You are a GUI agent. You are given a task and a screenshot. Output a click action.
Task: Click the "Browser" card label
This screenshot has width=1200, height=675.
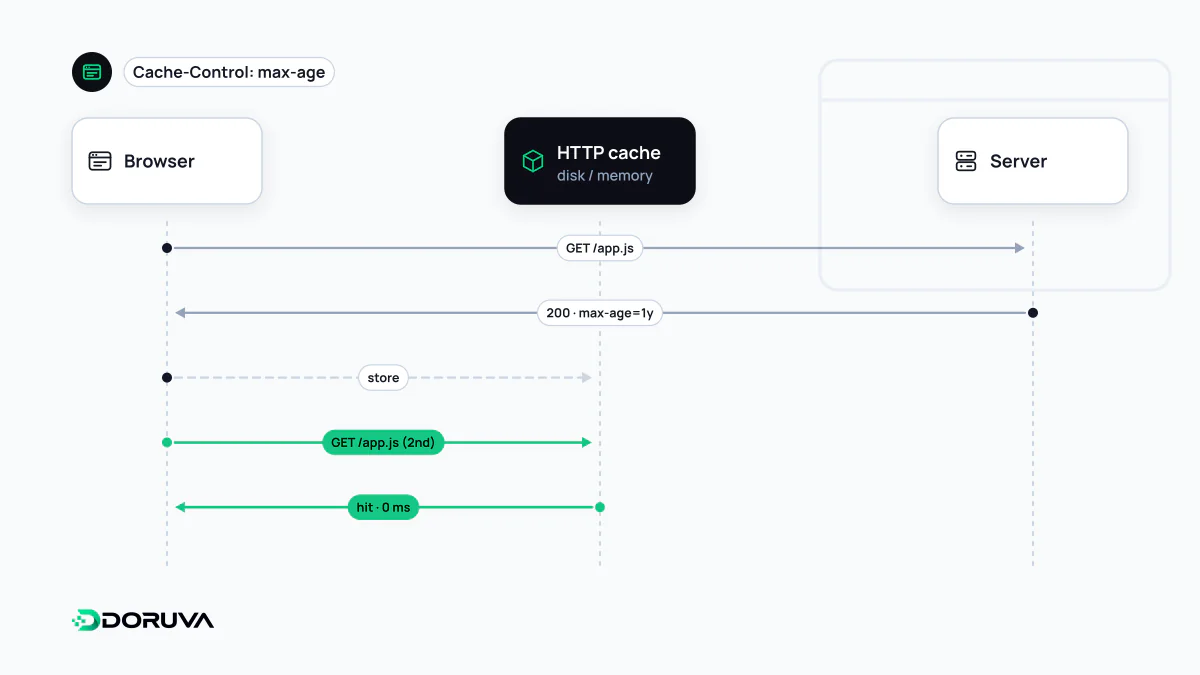click(159, 161)
